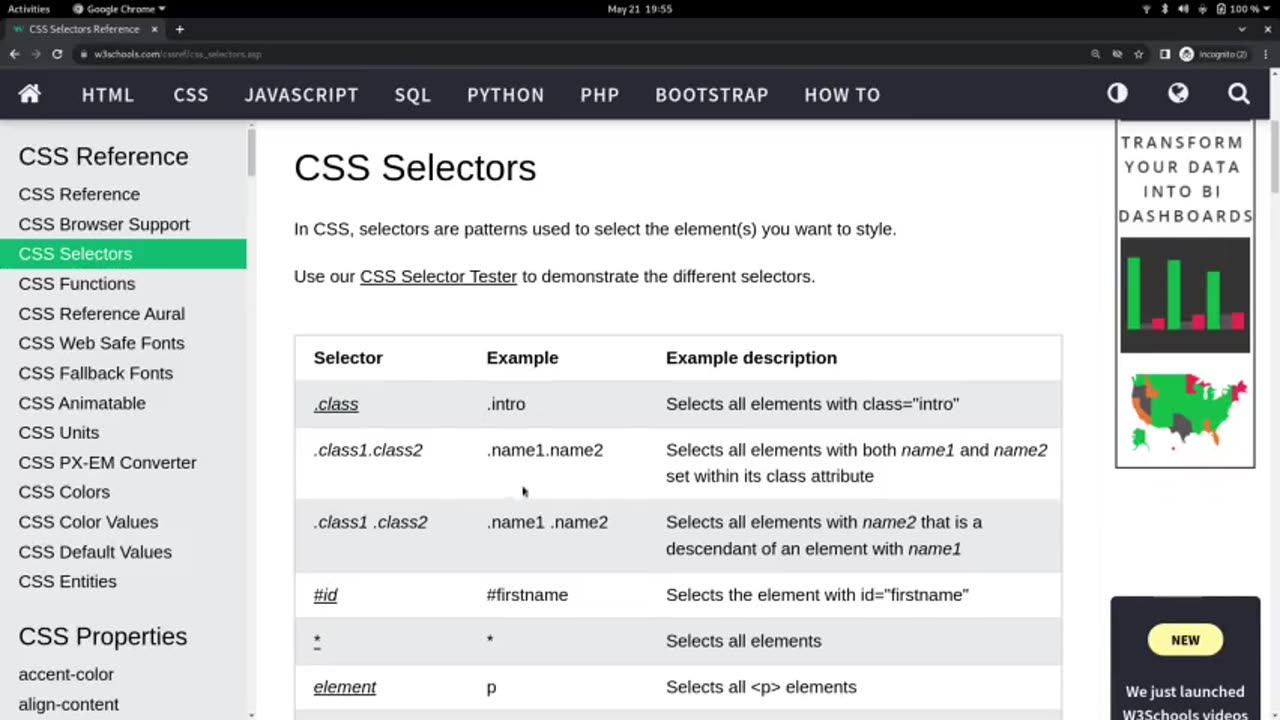Viewport: 1280px width, 720px height.
Task: Click the #firstname example cell
Action: 527,595
